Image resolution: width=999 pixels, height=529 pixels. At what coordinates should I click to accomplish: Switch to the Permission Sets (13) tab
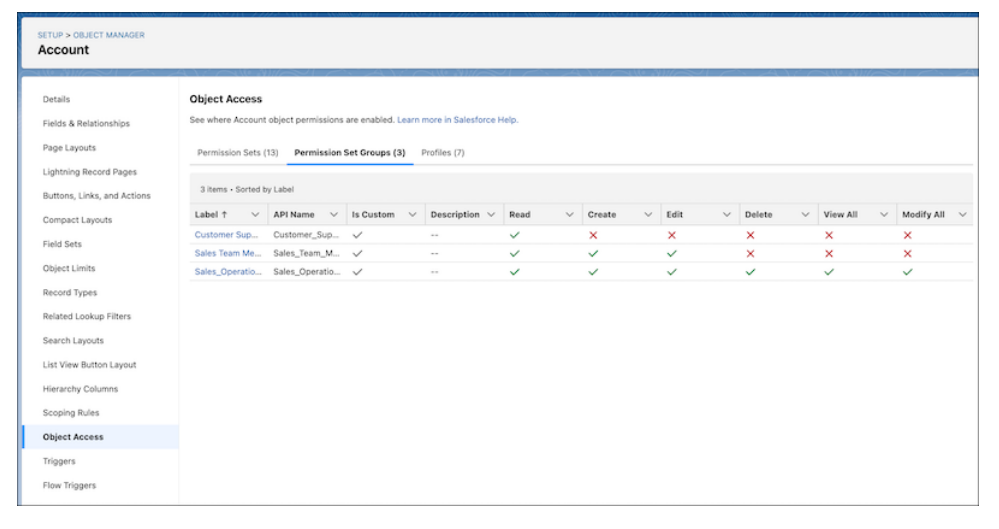click(237, 153)
